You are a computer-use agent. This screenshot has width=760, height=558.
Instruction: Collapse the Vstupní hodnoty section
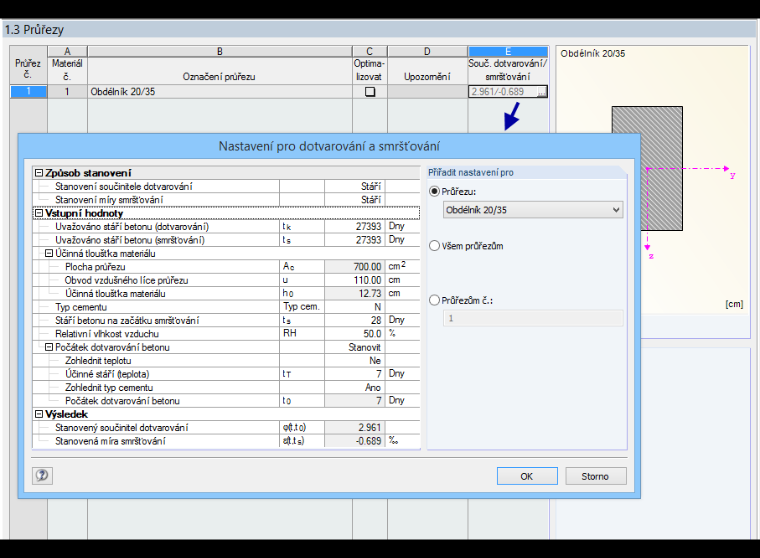[x=39, y=213]
